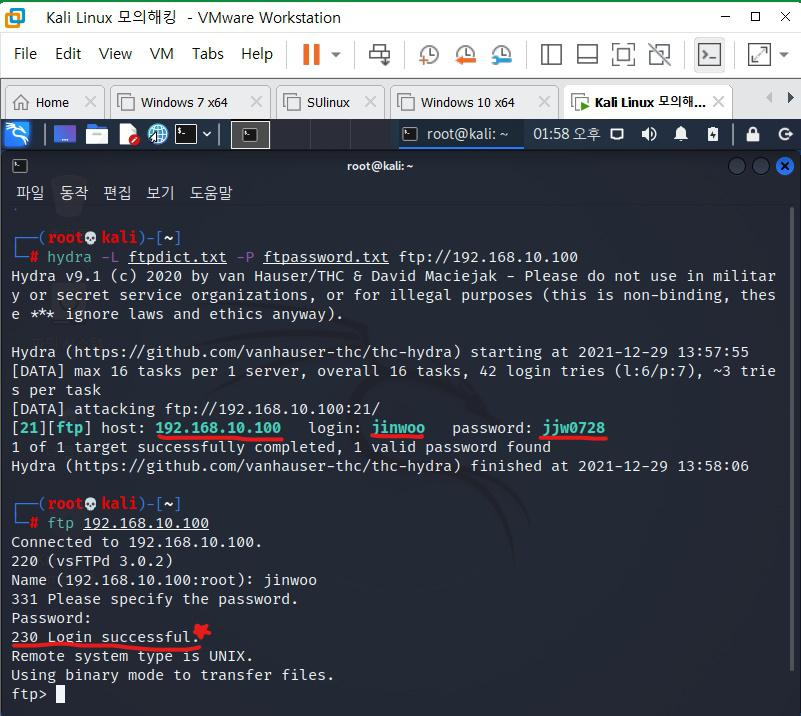801x716 pixels.
Task: Select the first workspace in the switcher
Action: point(250,135)
